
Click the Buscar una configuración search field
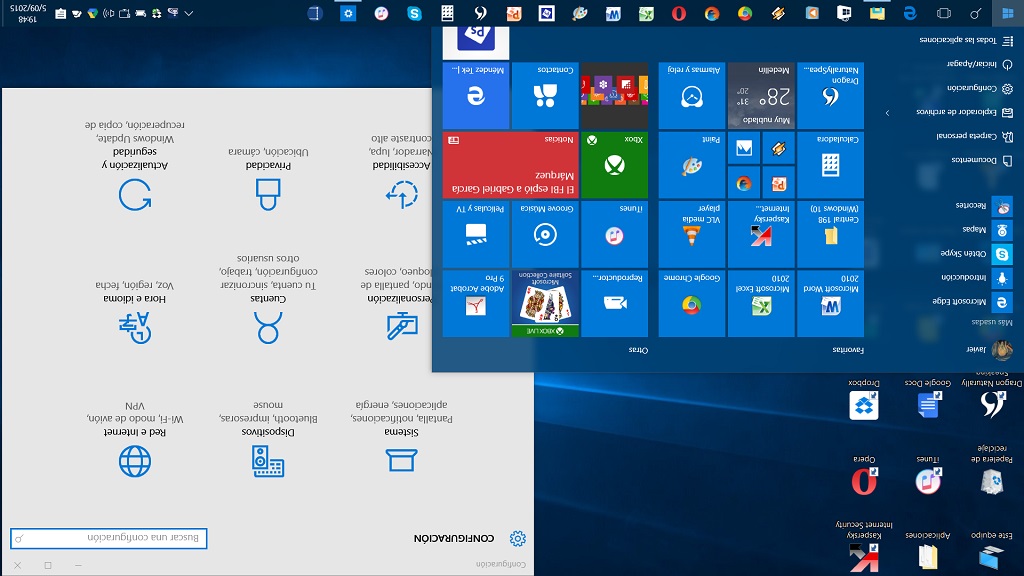click(x=108, y=538)
